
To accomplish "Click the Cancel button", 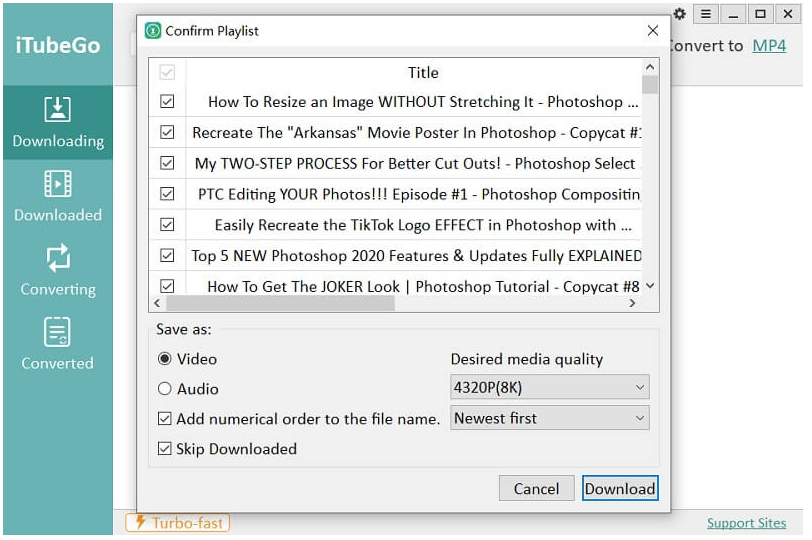I will [x=536, y=488].
